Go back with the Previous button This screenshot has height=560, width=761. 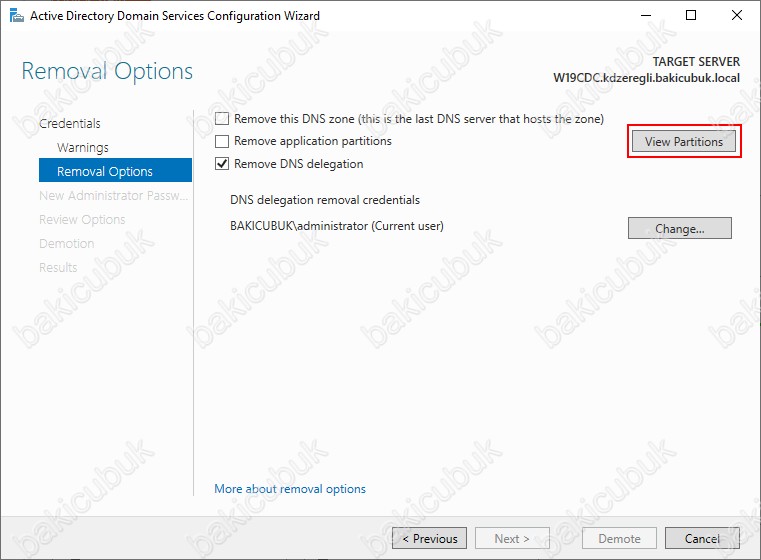(430, 538)
